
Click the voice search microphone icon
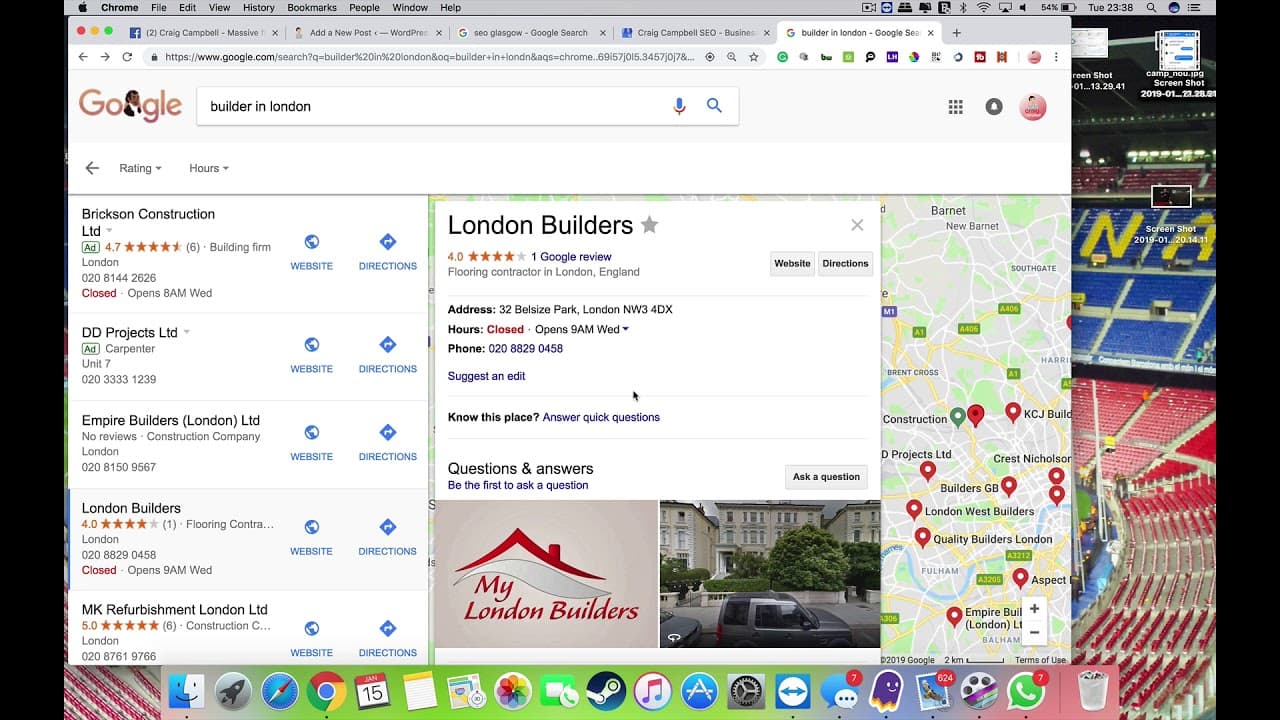click(x=679, y=106)
